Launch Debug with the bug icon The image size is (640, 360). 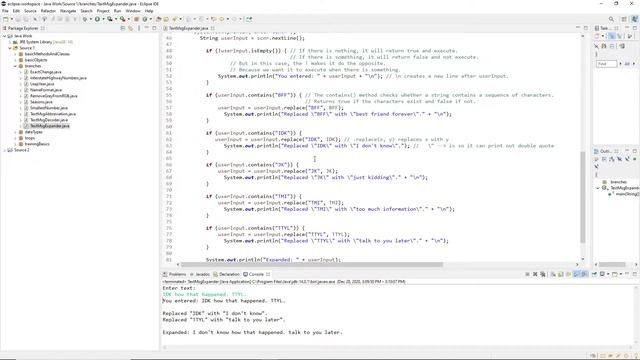(x=84, y=19)
